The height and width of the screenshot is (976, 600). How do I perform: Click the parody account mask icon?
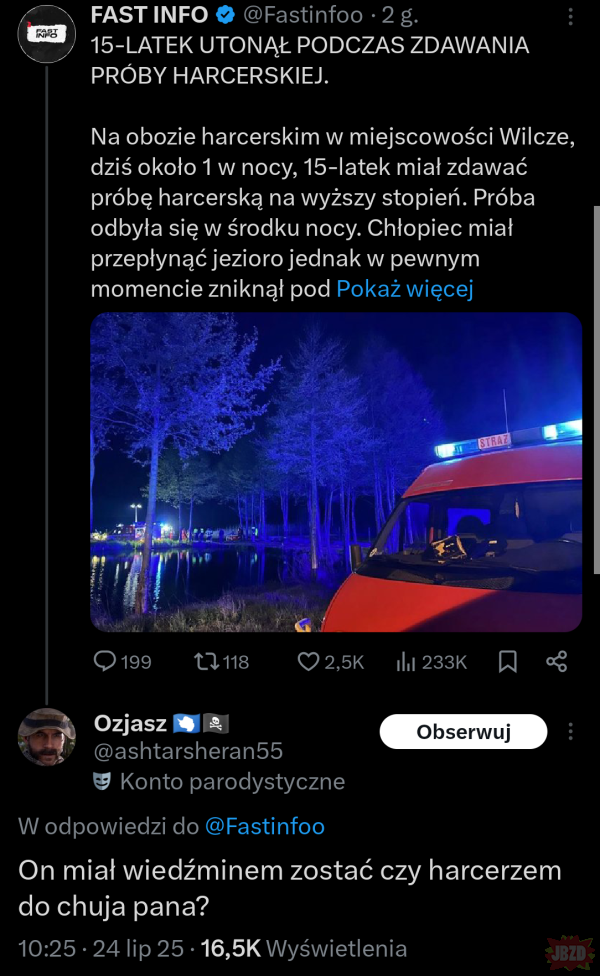102,782
